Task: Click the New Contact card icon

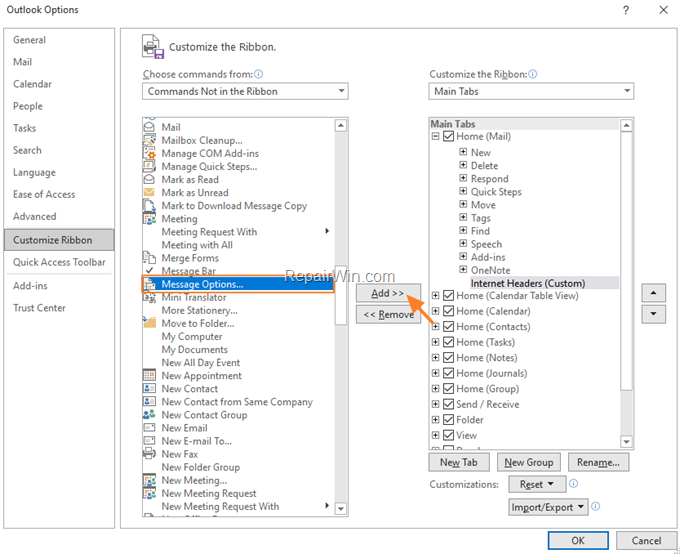Action: 149,388
